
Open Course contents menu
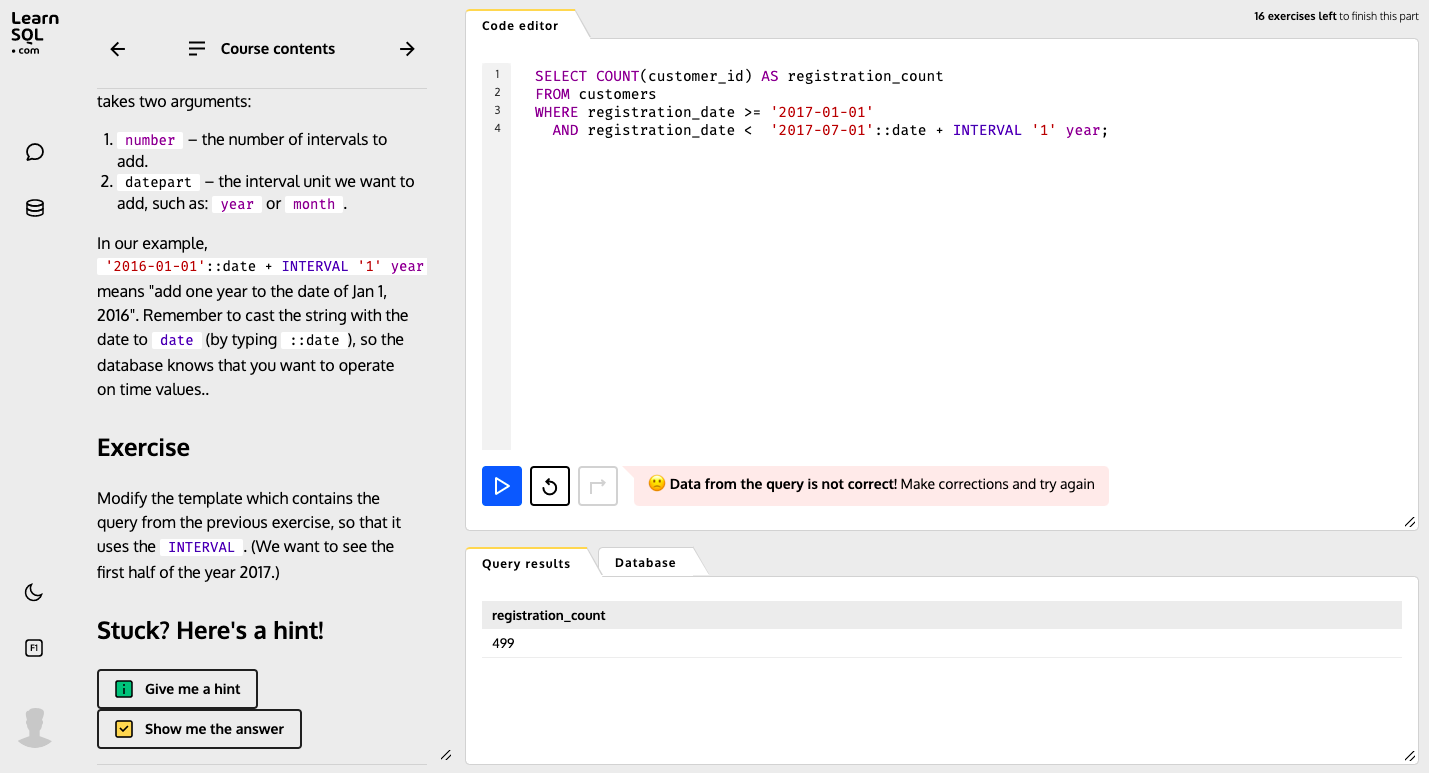(x=262, y=49)
